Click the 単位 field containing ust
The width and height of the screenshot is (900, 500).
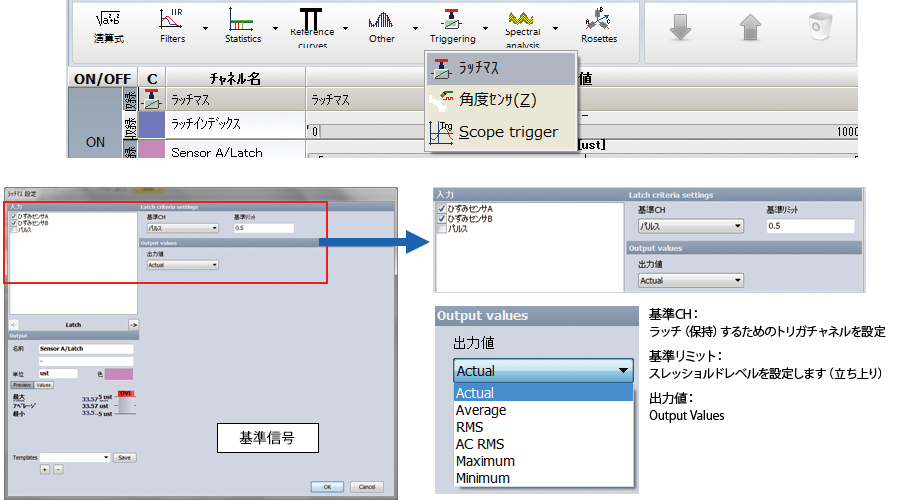tap(57, 373)
